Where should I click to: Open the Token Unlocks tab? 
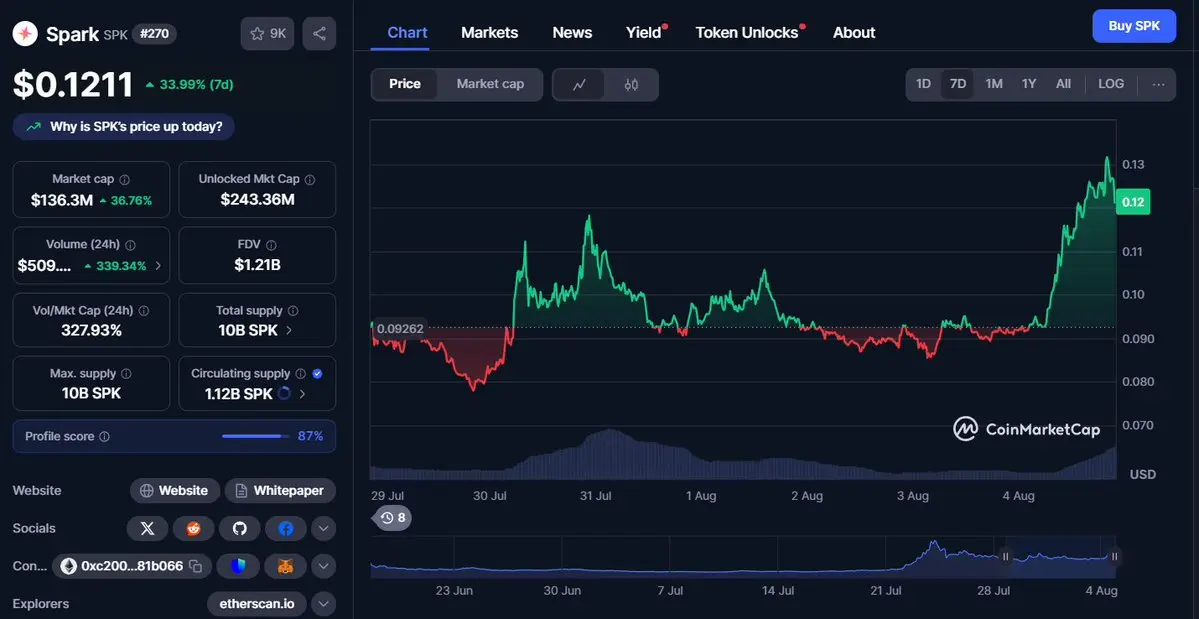tap(747, 33)
